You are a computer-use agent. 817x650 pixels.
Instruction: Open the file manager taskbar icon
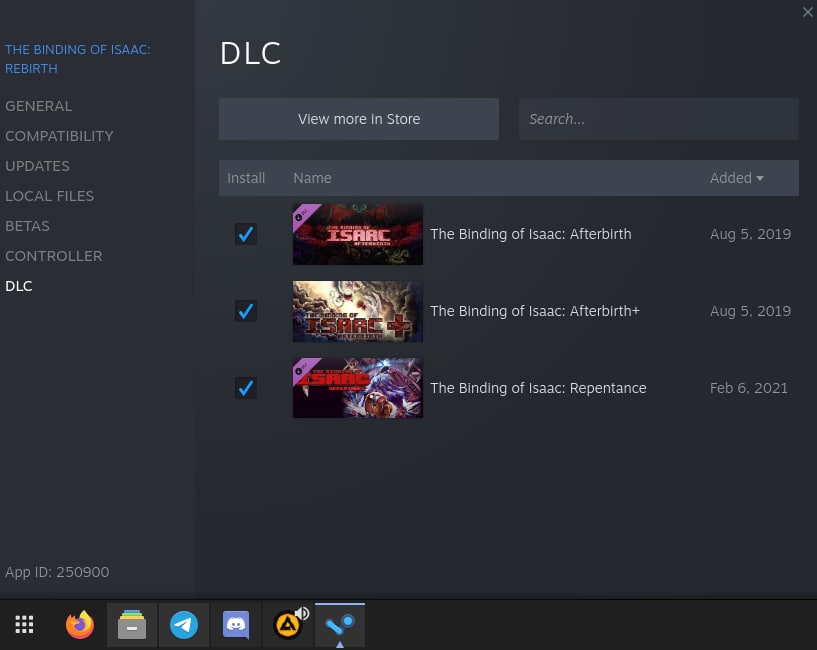(x=132, y=624)
